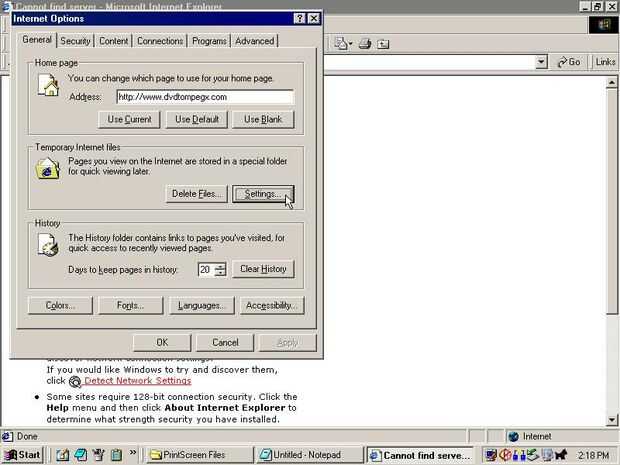This screenshot has width=620, height=465.
Task: Click the green arrow system tray icon
Action: (x=533, y=455)
